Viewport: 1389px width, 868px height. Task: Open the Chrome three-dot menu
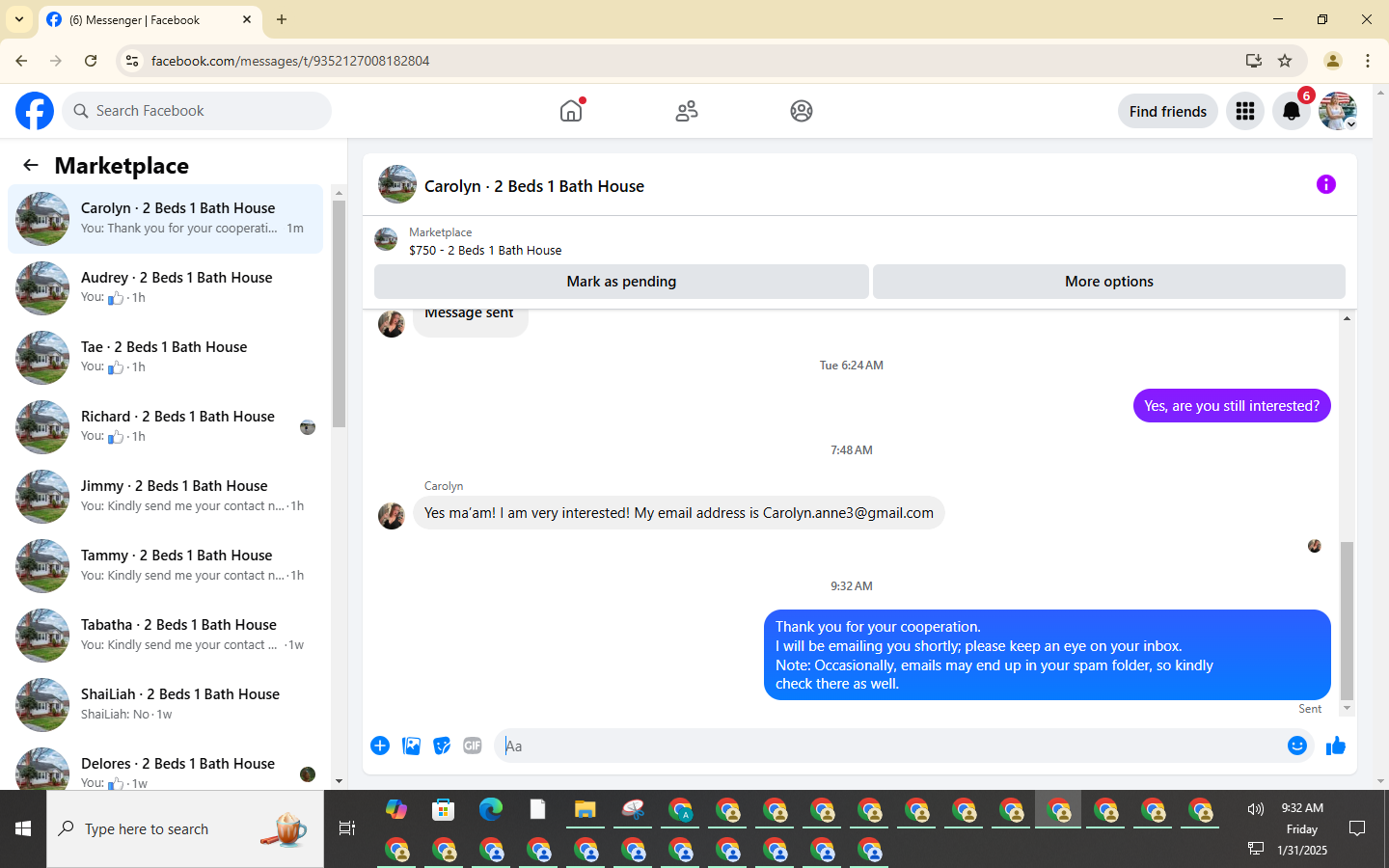tap(1368, 61)
